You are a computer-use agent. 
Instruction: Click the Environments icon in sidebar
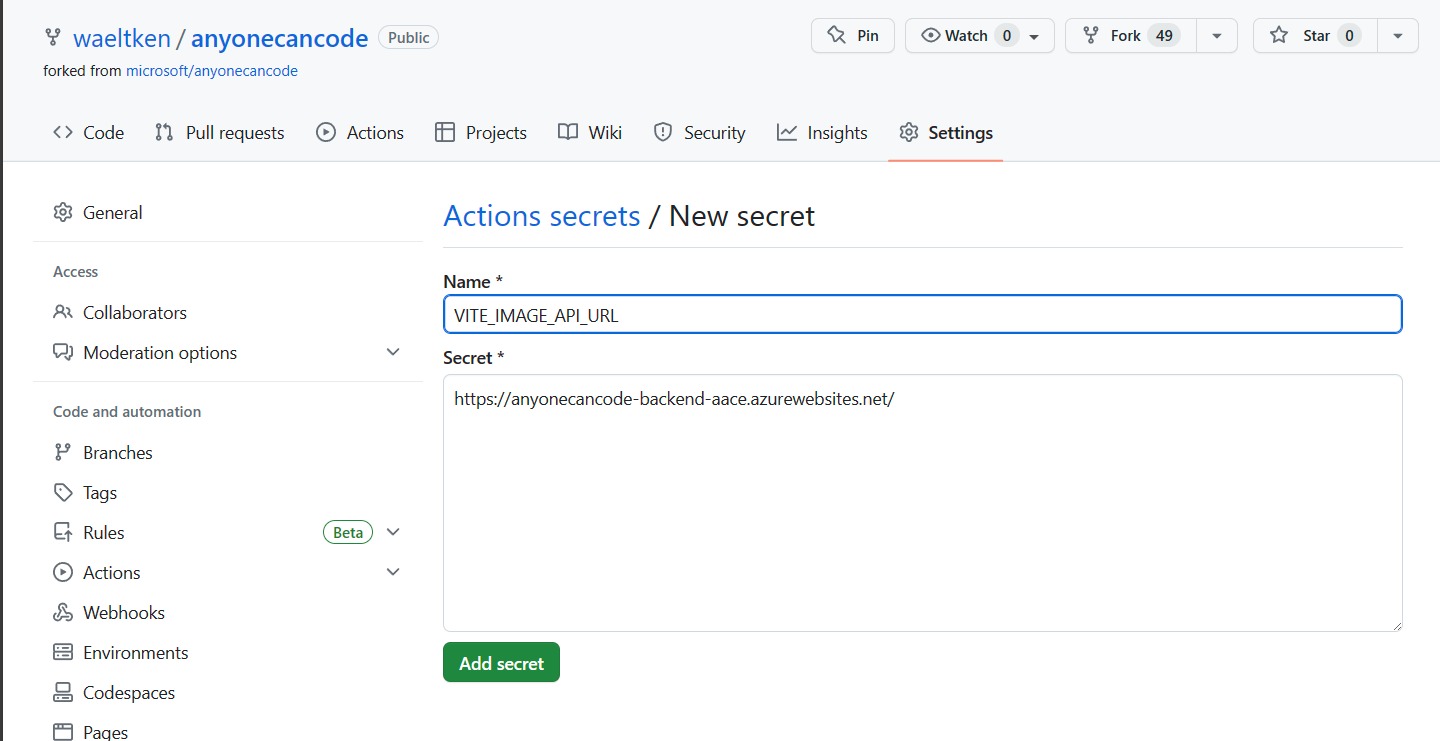click(x=62, y=652)
